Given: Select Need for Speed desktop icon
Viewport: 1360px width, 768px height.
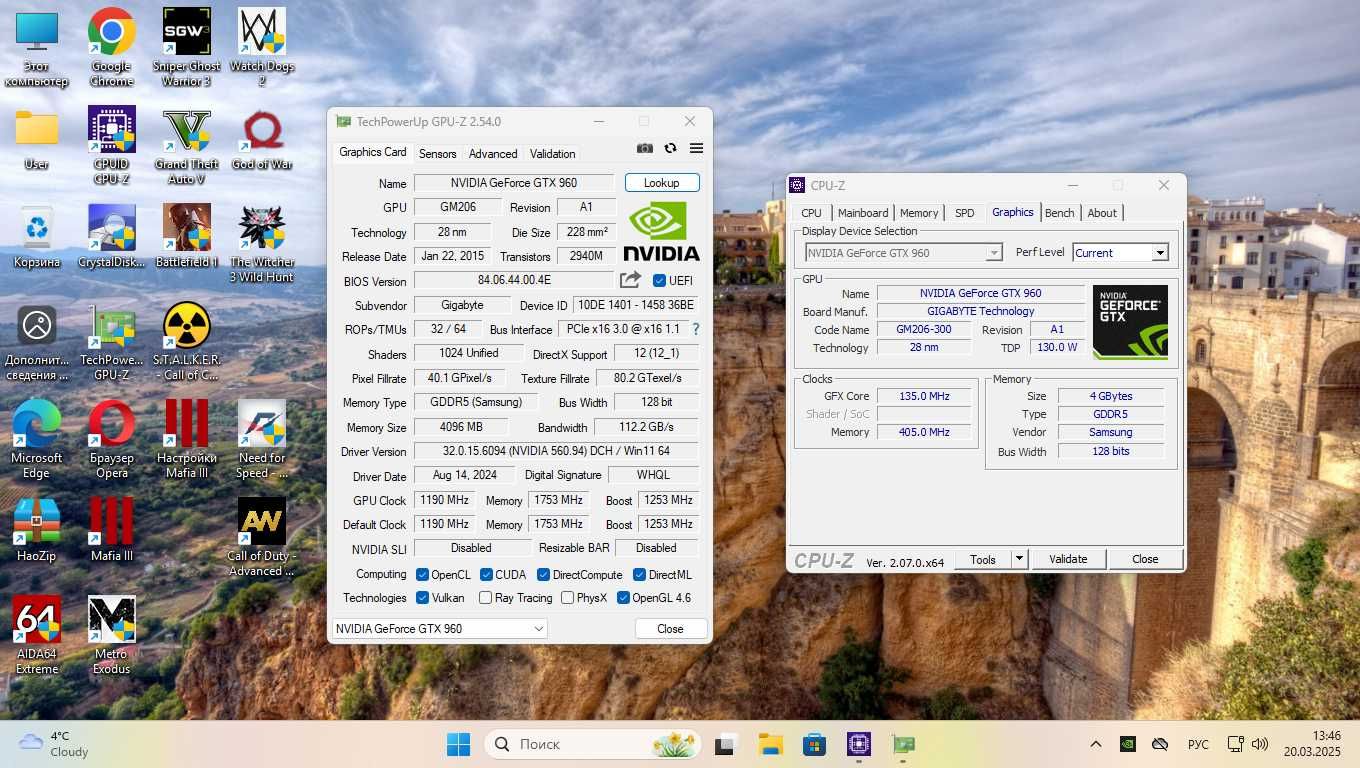Looking at the screenshot, I should point(262,440).
